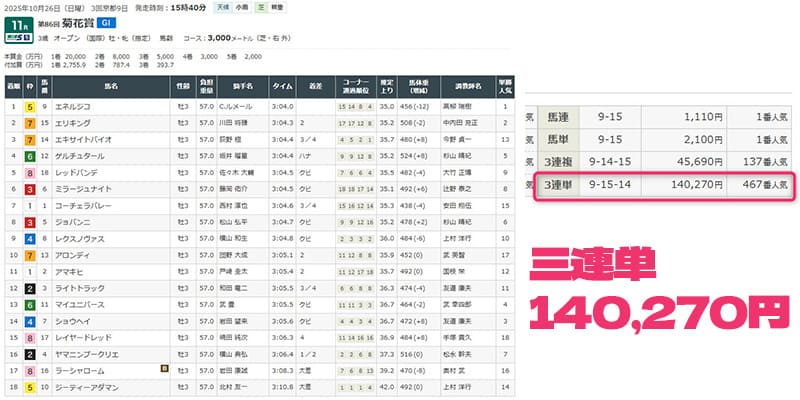
Task: Click the green bracket 6 badge for マイユニバース
Action: (x=30, y=305)
